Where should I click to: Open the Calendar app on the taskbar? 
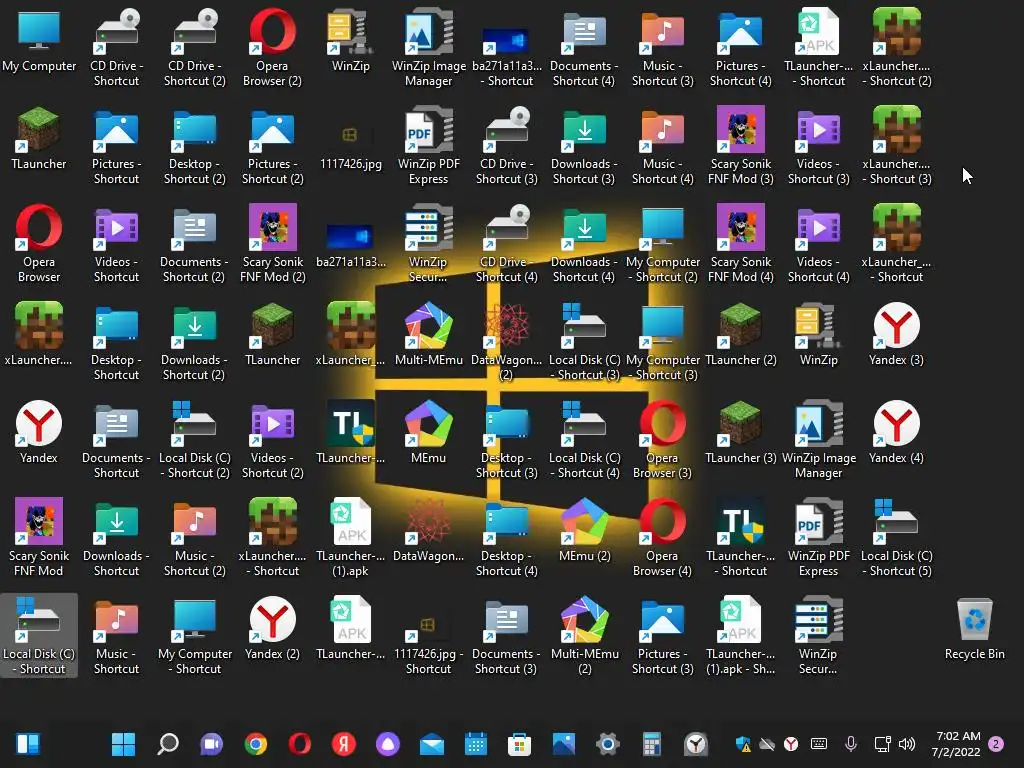tap(475, 743)
